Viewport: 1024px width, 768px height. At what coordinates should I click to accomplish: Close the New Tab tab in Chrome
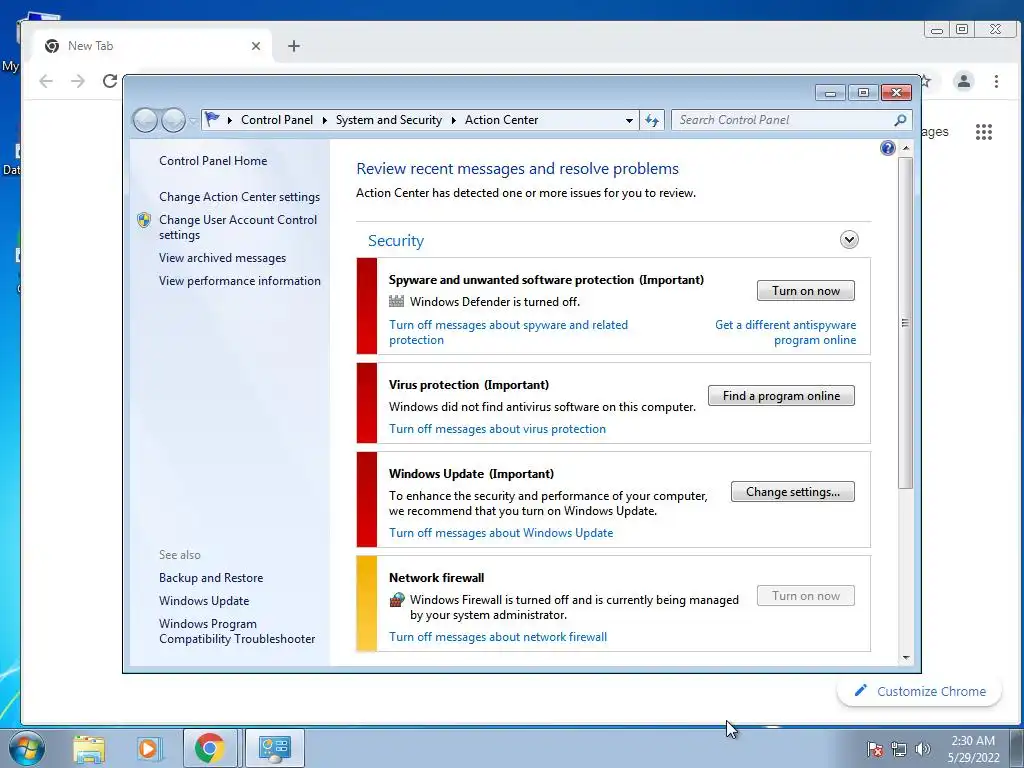tap(256, 46)
